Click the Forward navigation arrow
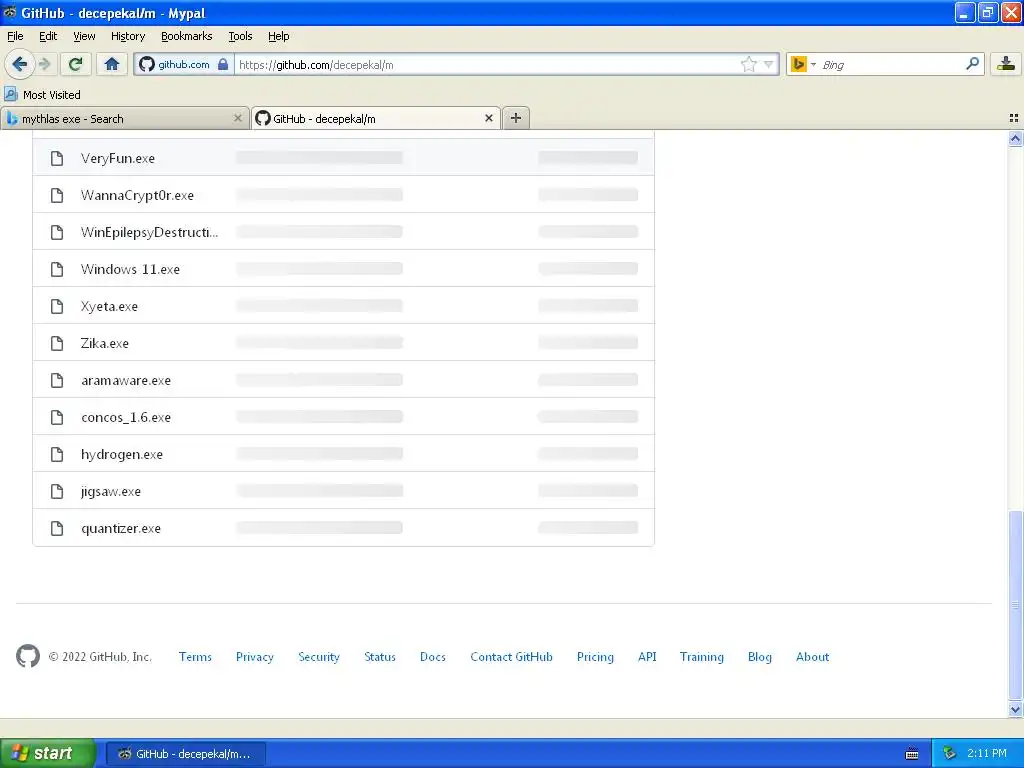 pyautogui.click(x=45, y=64)
